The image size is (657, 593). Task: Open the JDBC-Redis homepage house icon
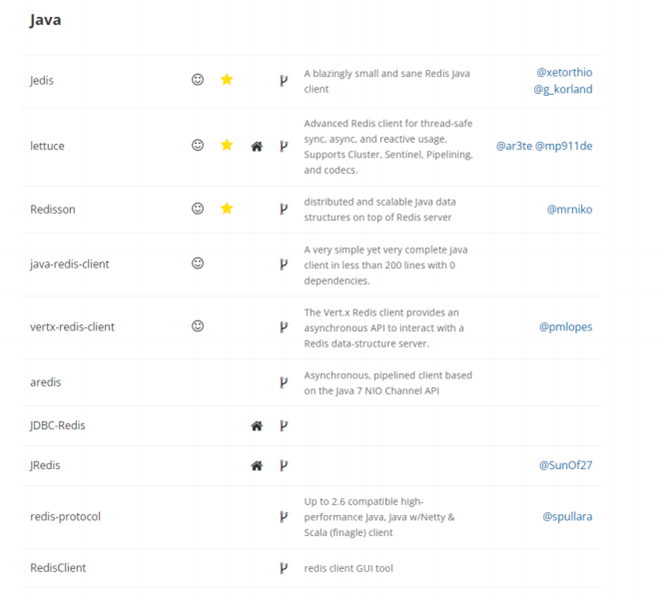point(257,426)
